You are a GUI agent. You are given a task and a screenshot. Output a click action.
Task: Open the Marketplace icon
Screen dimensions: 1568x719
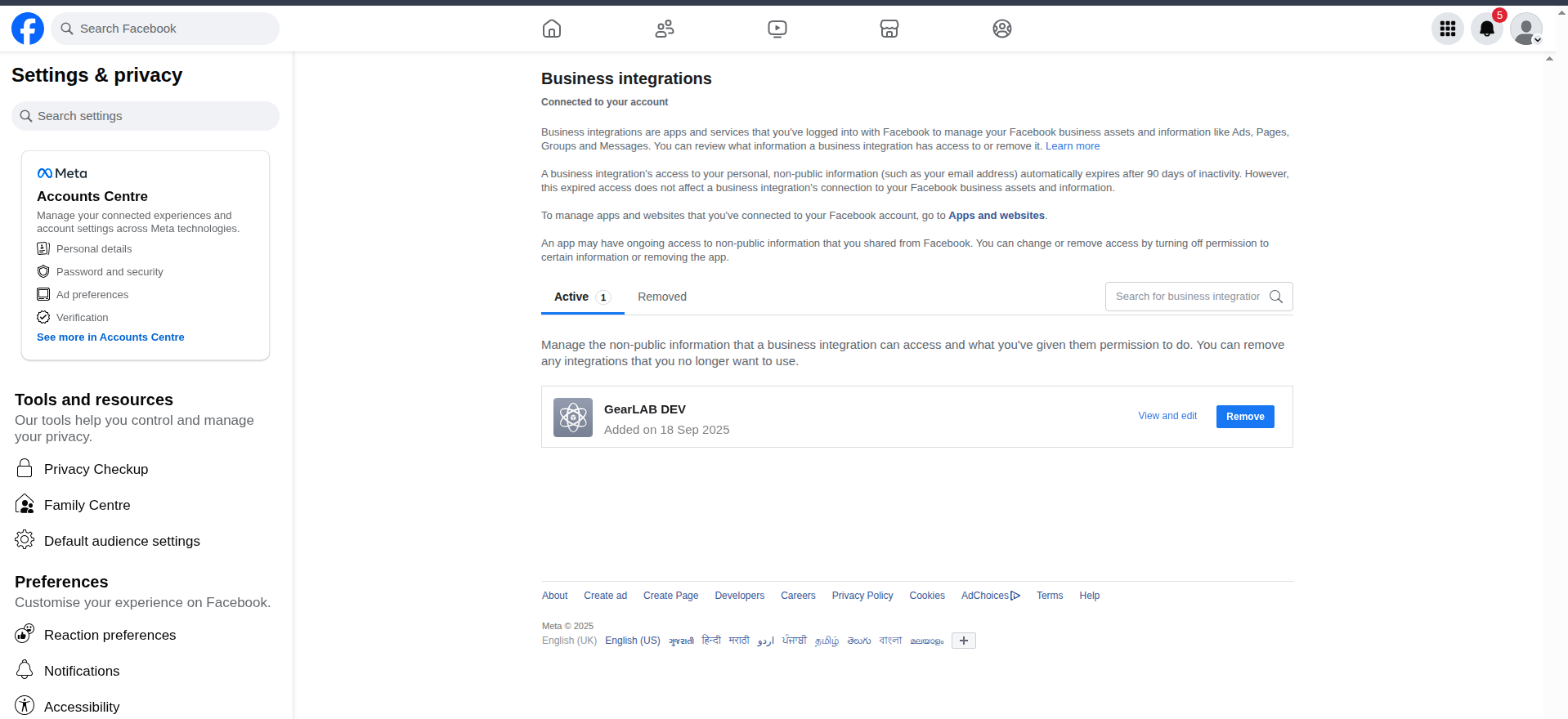(889, 29)
